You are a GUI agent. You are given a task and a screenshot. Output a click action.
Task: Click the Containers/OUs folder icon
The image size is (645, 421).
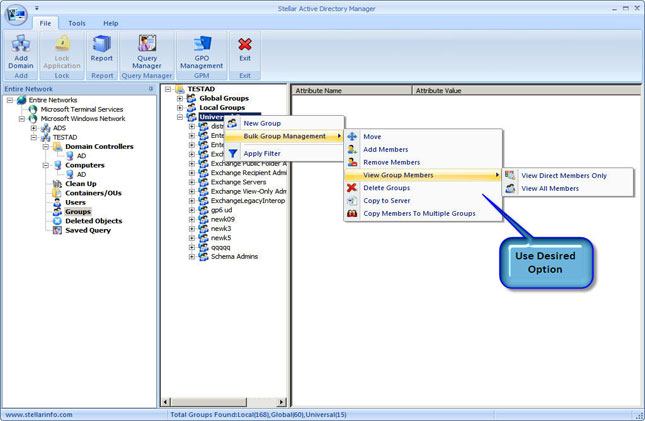[x=57, y=193]
